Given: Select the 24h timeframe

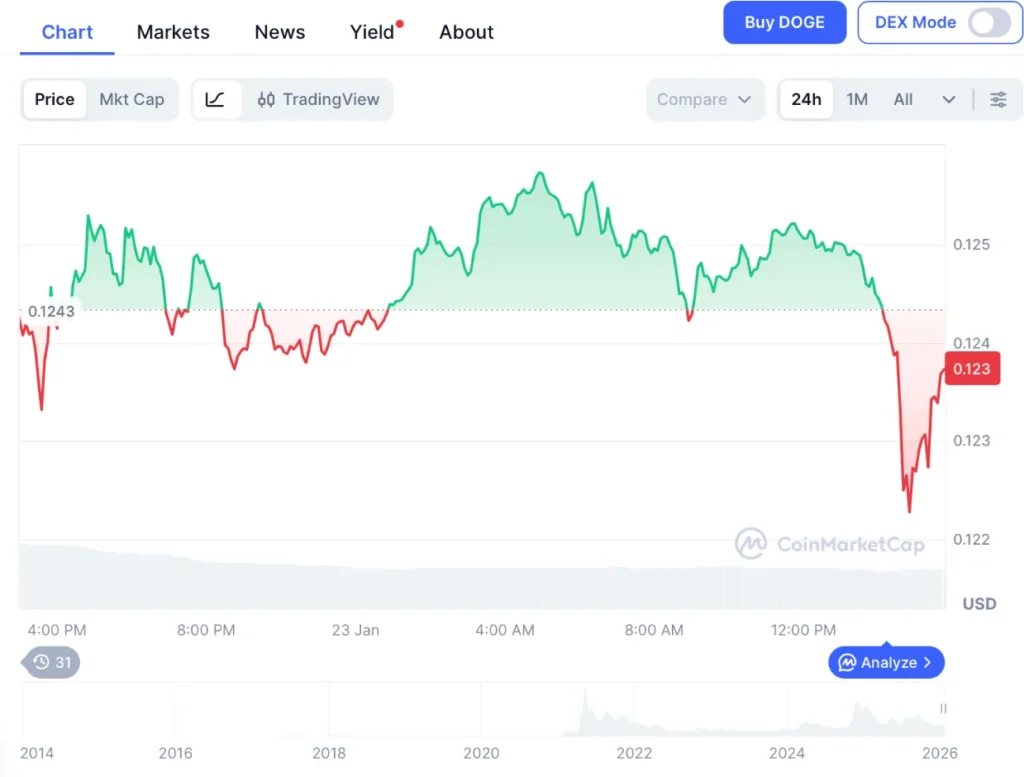Looking at the screenshot, I should (806, 99).
